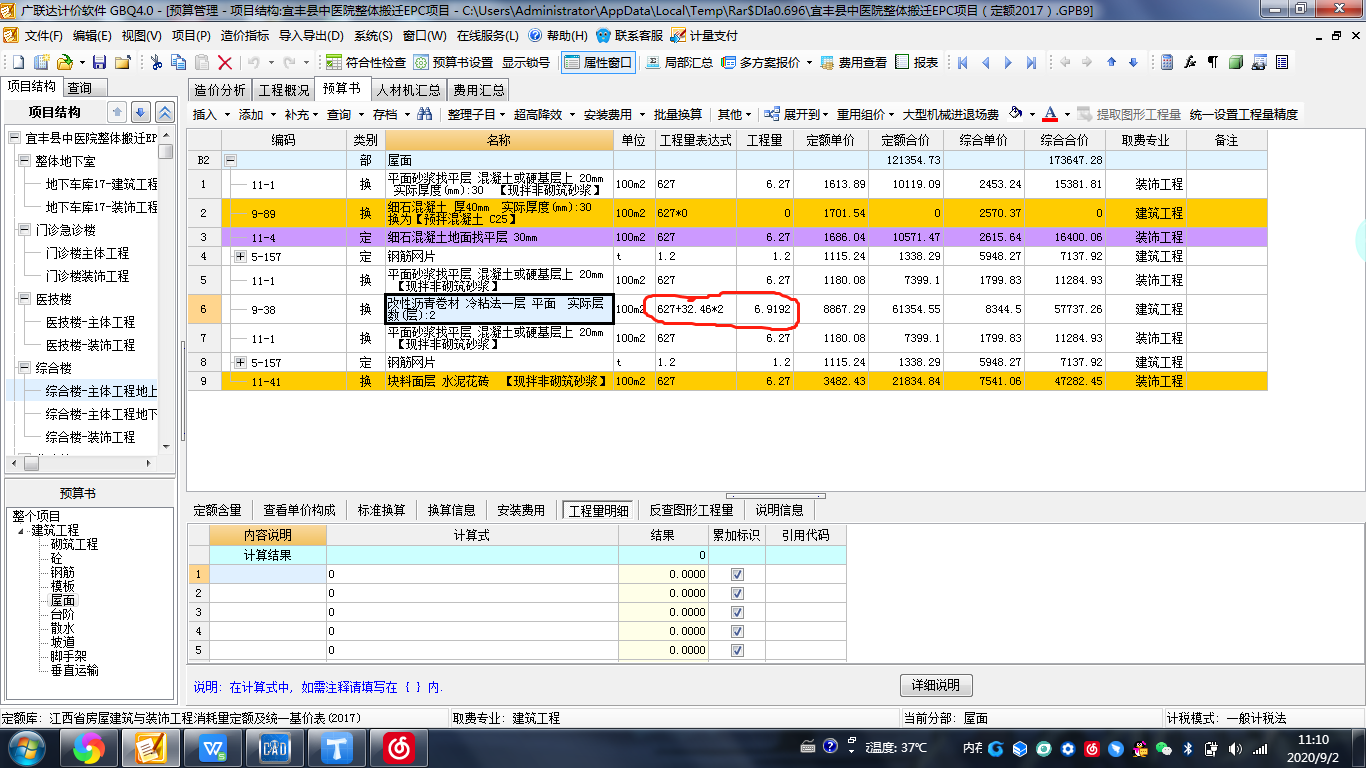Viewport: 1366px width, 768px height.
Task: Click the binoculars Find icon
Action: 425,115
